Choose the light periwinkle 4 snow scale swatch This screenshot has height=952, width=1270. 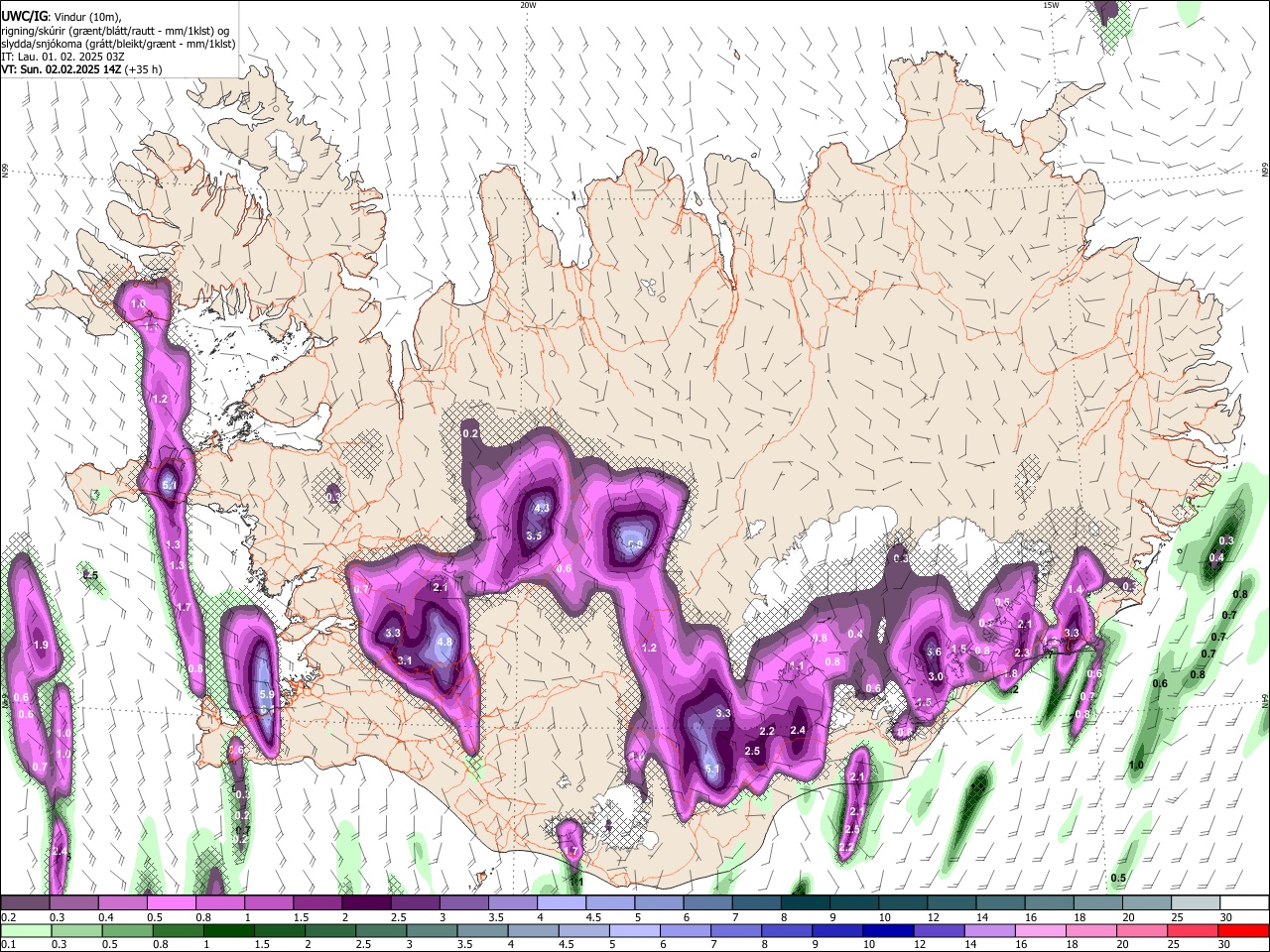[560, 903]
